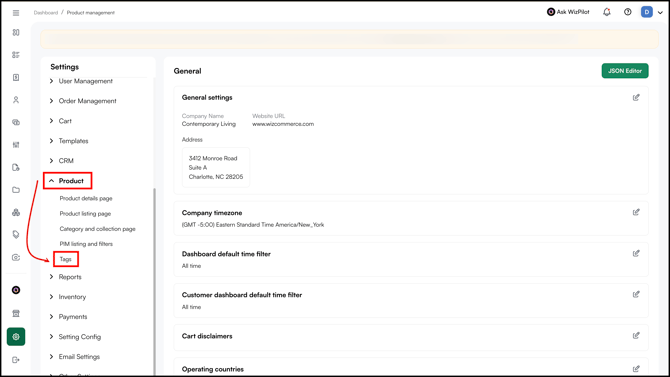Viewport: 670px width, 377px height.
Task: Edit Company timezone with pencil icon
Action: (636, 212)
